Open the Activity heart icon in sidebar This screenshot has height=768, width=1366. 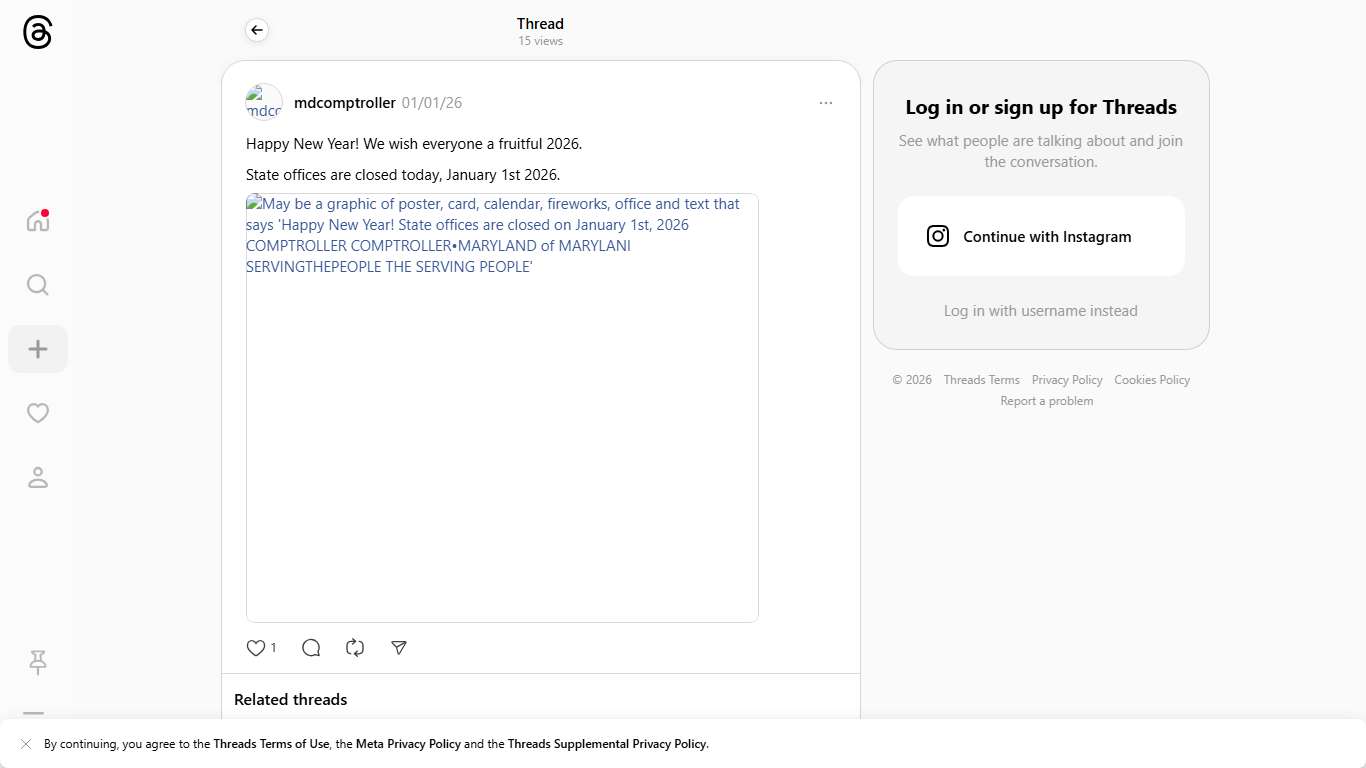[x=38, y=413]
